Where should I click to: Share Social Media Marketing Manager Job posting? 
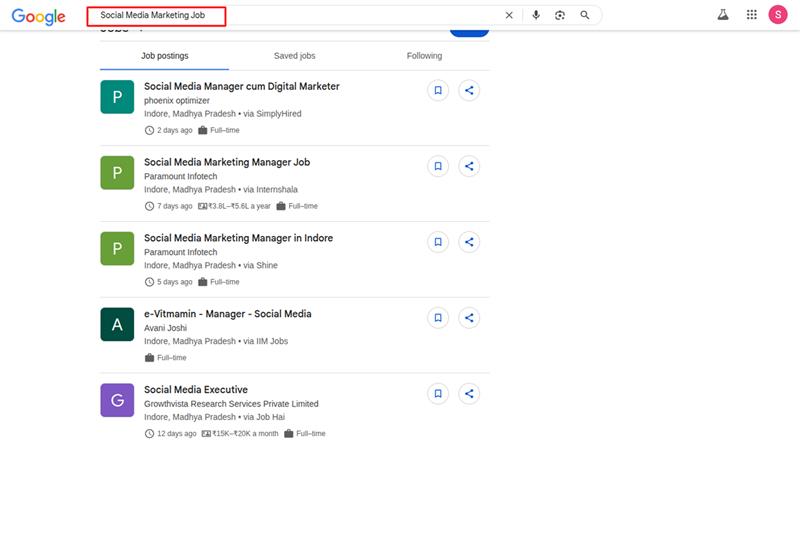(469, 166)
